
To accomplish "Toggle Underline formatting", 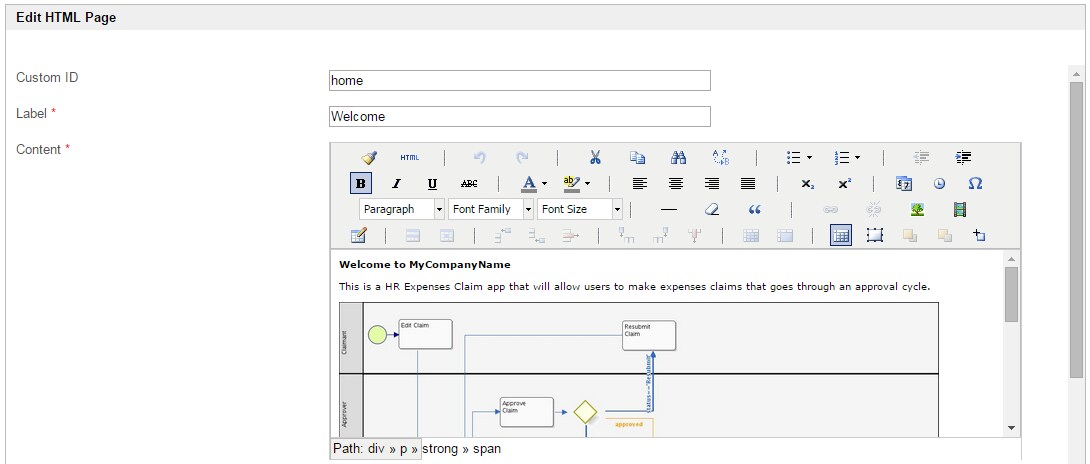I will pos(432,184).
